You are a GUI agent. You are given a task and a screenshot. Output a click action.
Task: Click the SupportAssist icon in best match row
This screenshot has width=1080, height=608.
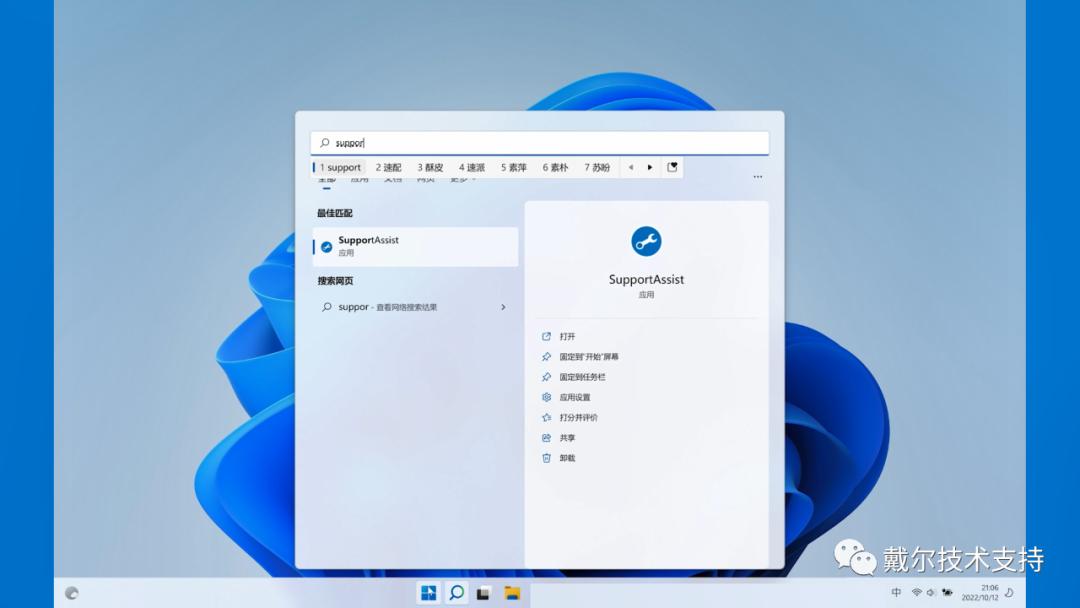click(x=326, y=247)
